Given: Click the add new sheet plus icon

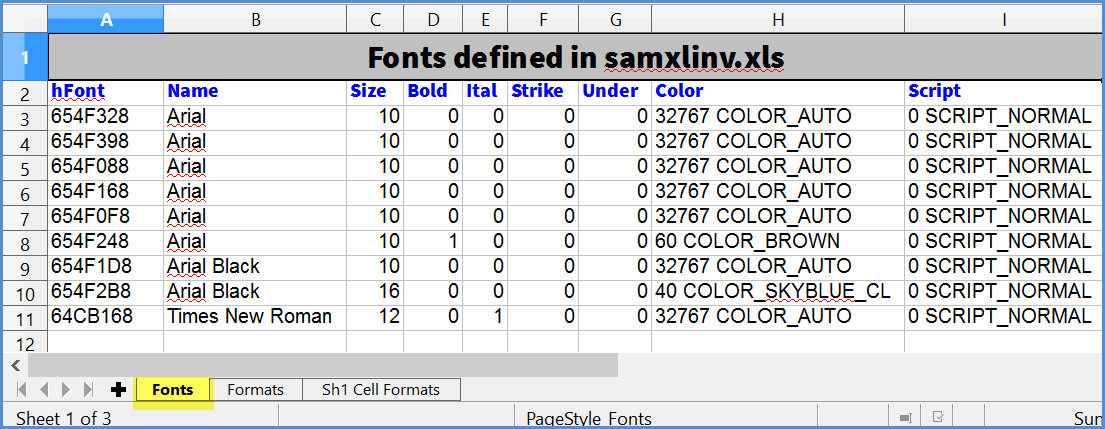Looking at the screenshot, I should (117, 390).
